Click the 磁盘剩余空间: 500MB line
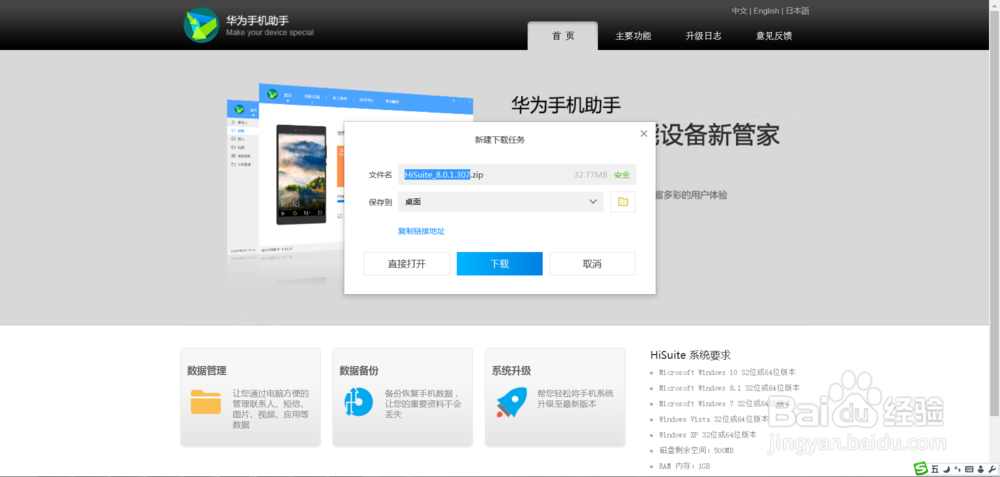1000x477 pixels. 696,450
